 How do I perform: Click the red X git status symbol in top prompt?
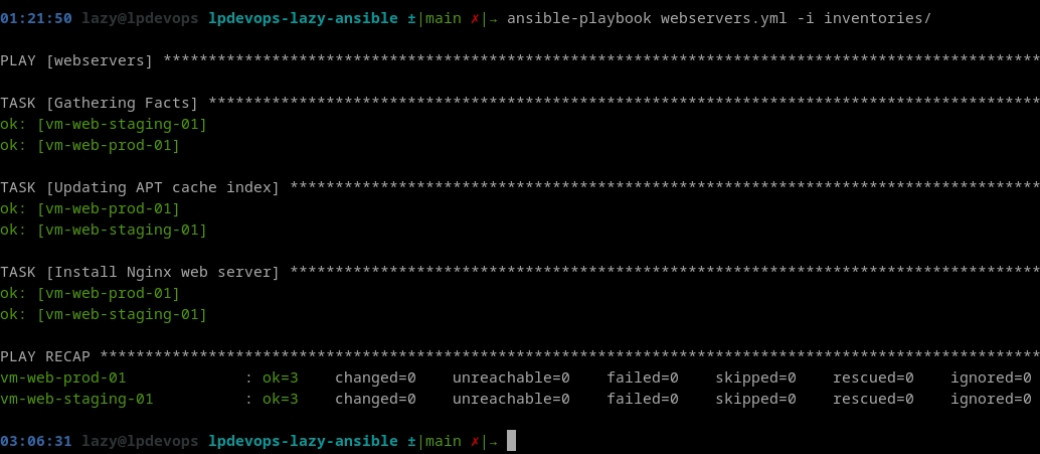pyautogui.click(x=475, y=19)
